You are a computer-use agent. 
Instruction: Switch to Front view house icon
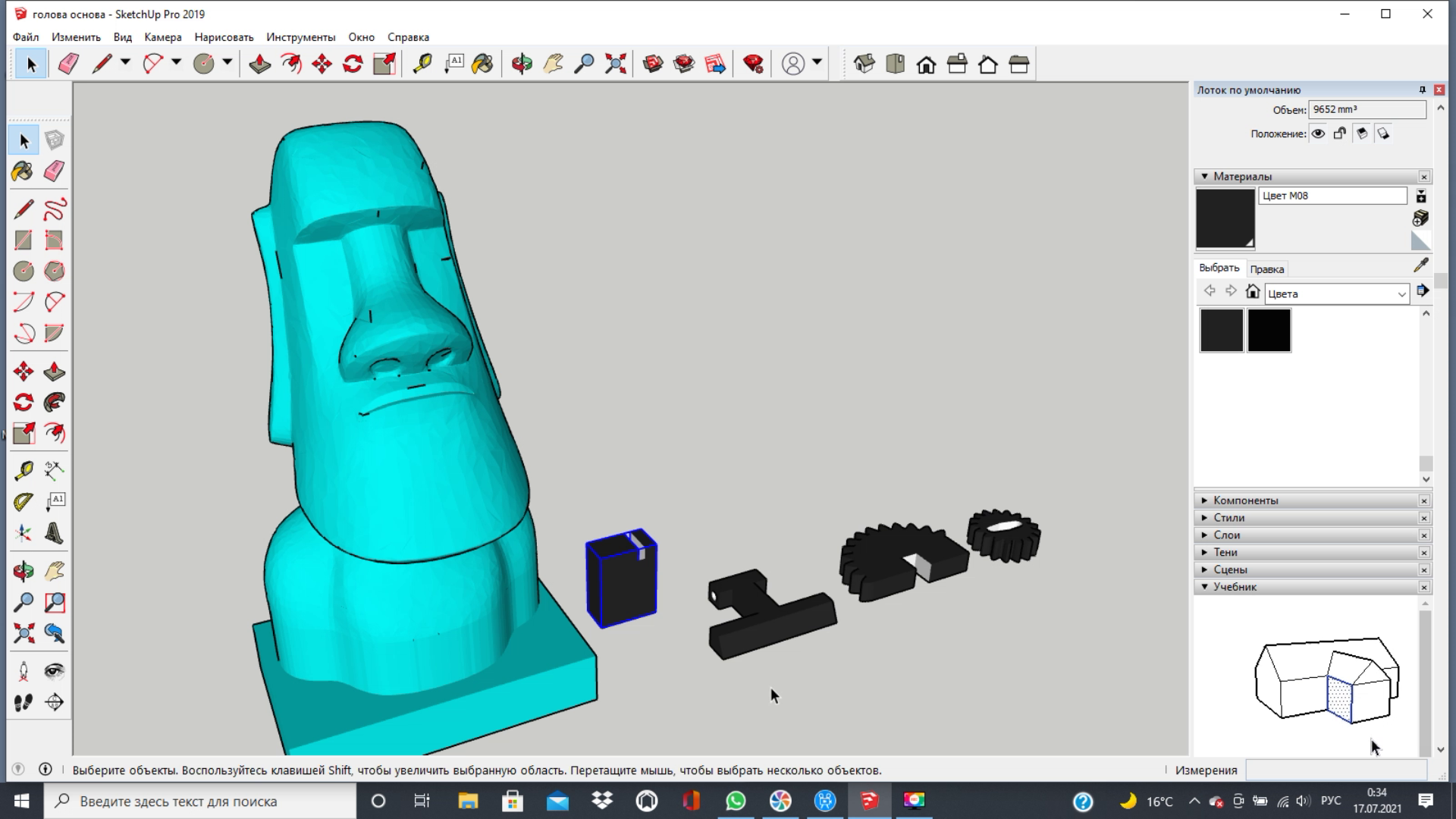(x=926, y=64)
